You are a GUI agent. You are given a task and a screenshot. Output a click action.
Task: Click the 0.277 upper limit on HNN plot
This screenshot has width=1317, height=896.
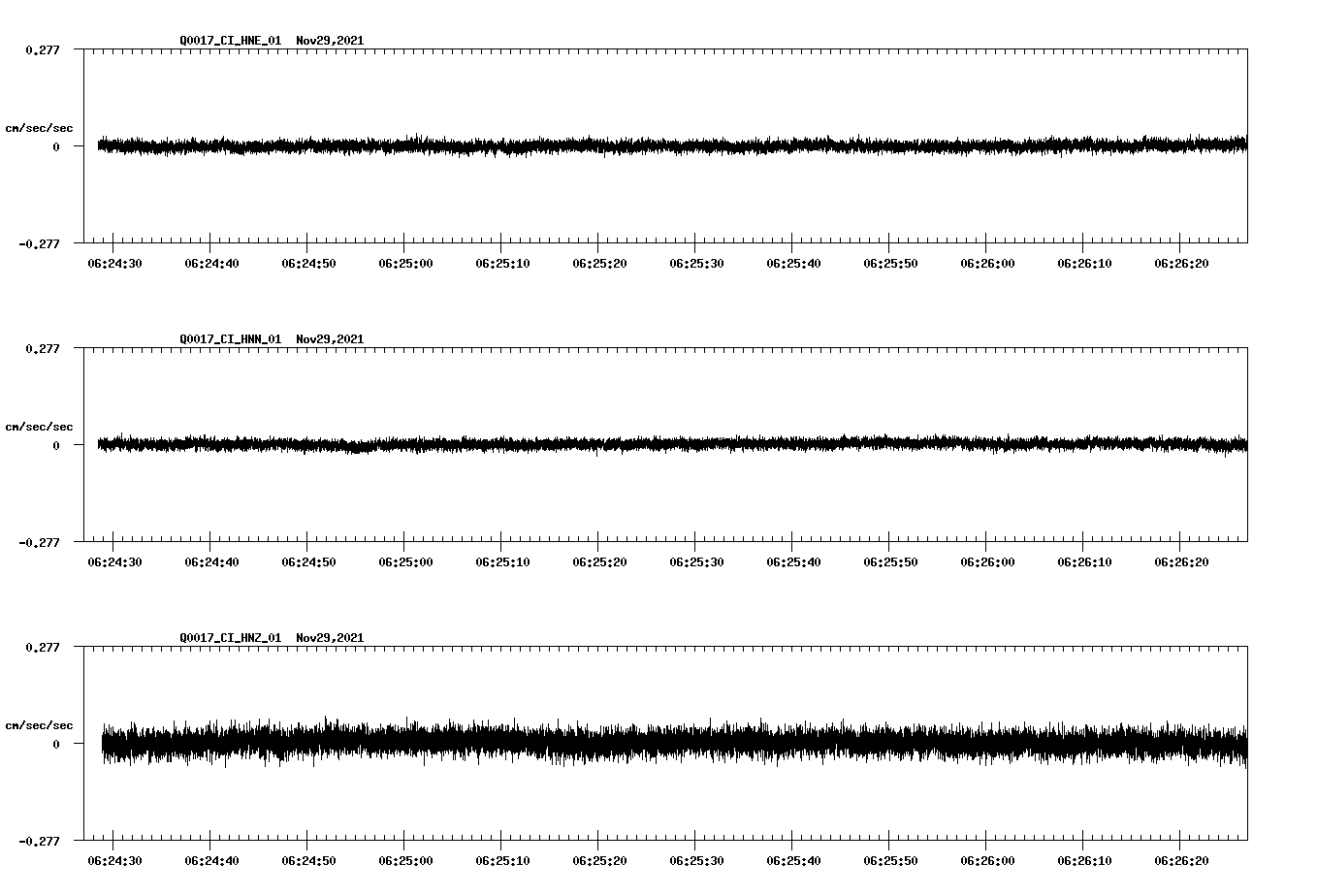tap(42, 348)
